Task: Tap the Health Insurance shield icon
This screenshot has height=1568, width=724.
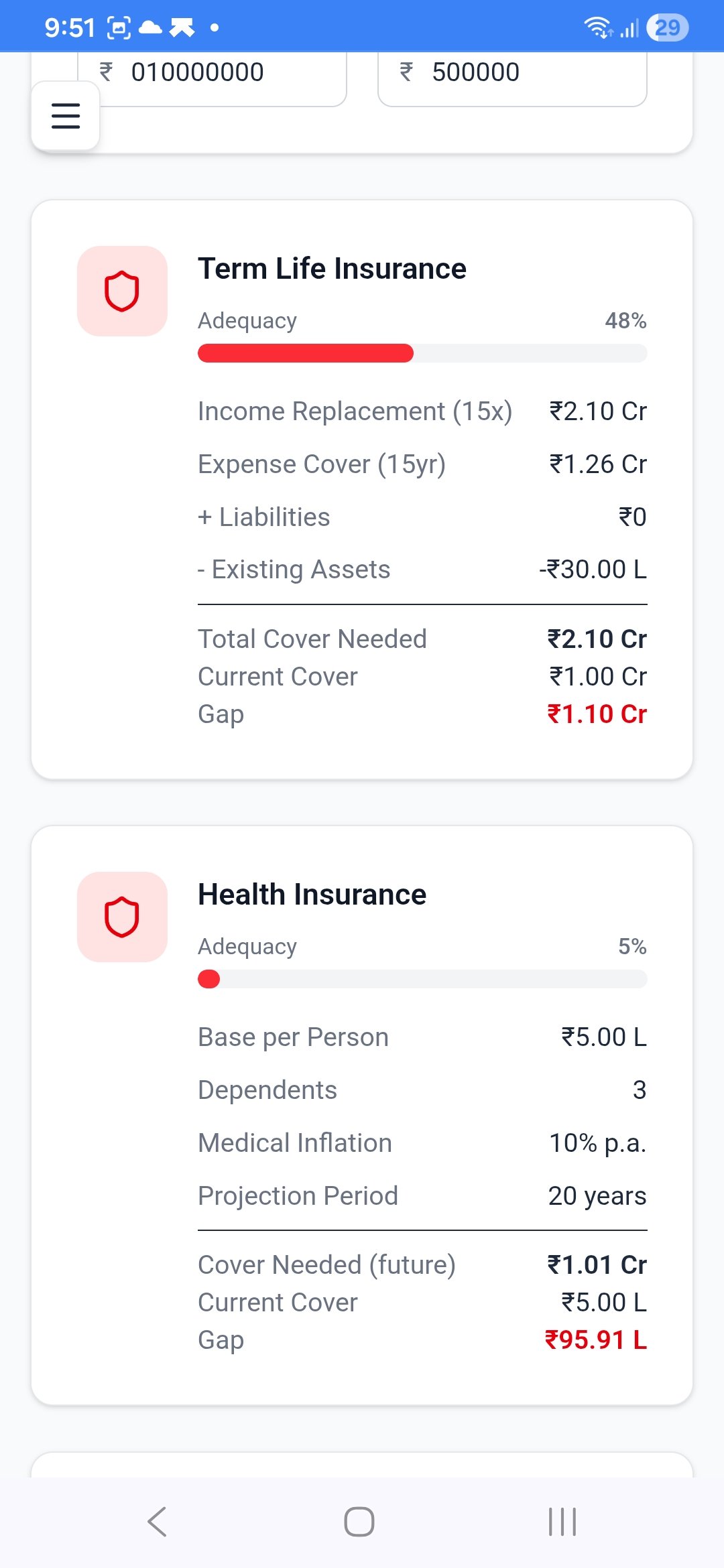Action: pos(122,917)
